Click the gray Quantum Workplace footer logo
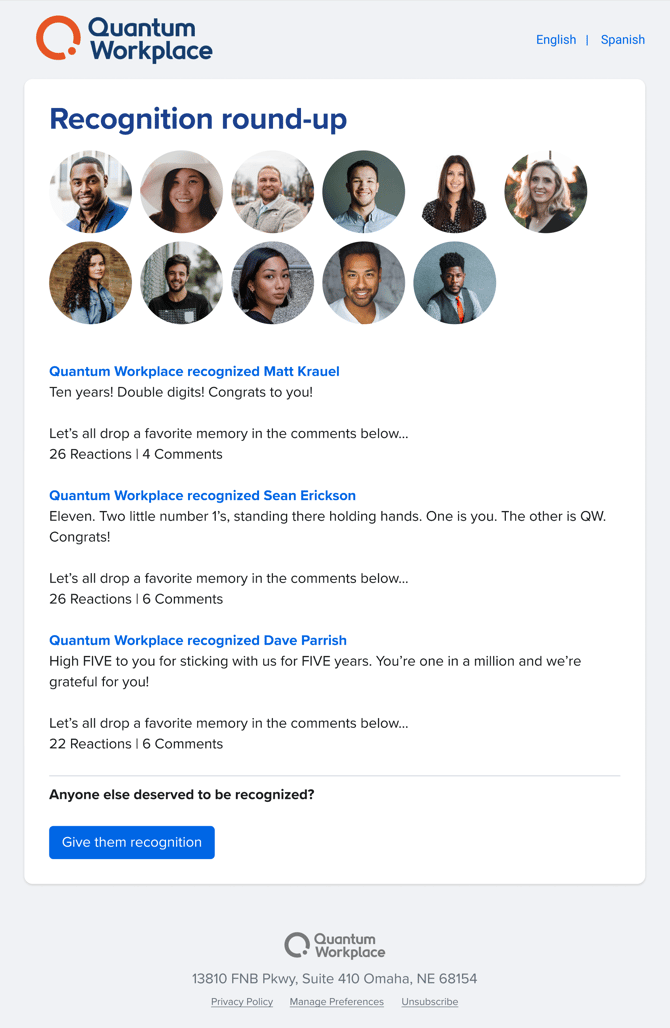Image resolution: width=670 pixels, height=1028 pixels. [334, 945]
